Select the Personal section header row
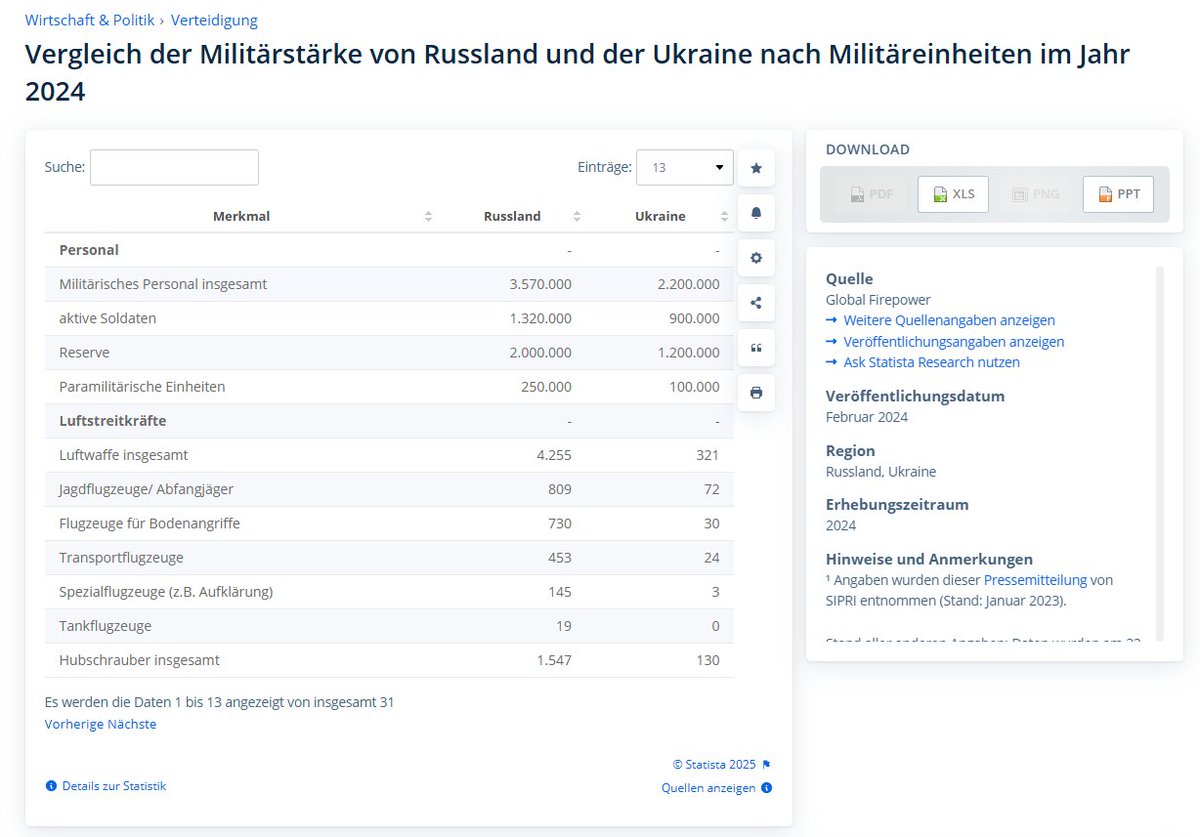This screenshot has height=837, width=1200. pos(389,250)
